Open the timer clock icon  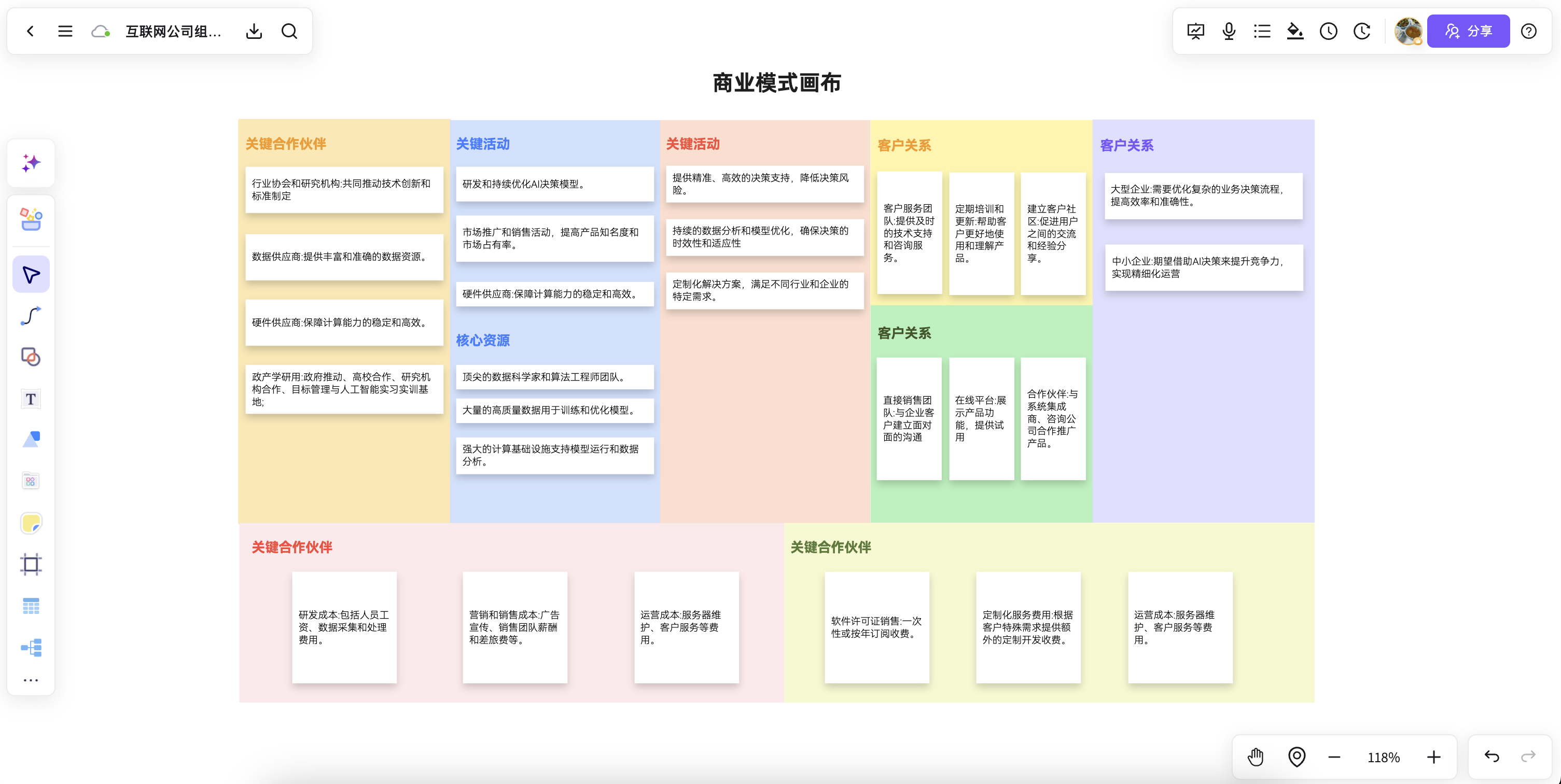coord(1328,31)
